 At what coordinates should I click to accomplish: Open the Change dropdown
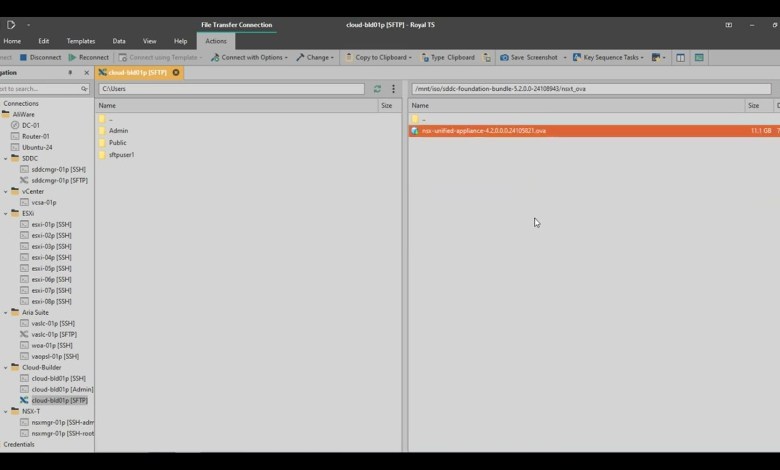point(315,57)
